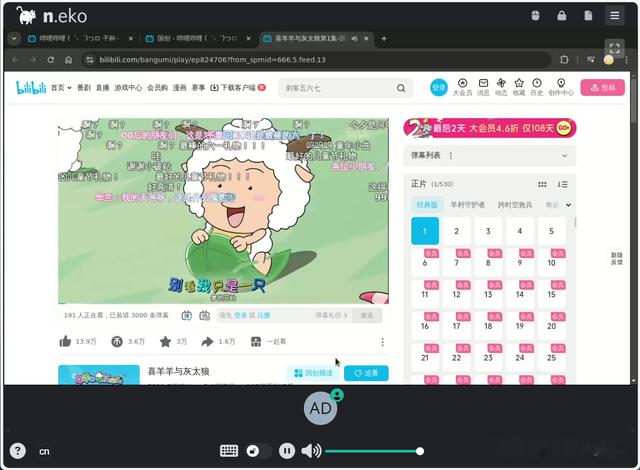Click the episode list scrollbar
This screenshot has height=470, width=640.
pos(575,222)
